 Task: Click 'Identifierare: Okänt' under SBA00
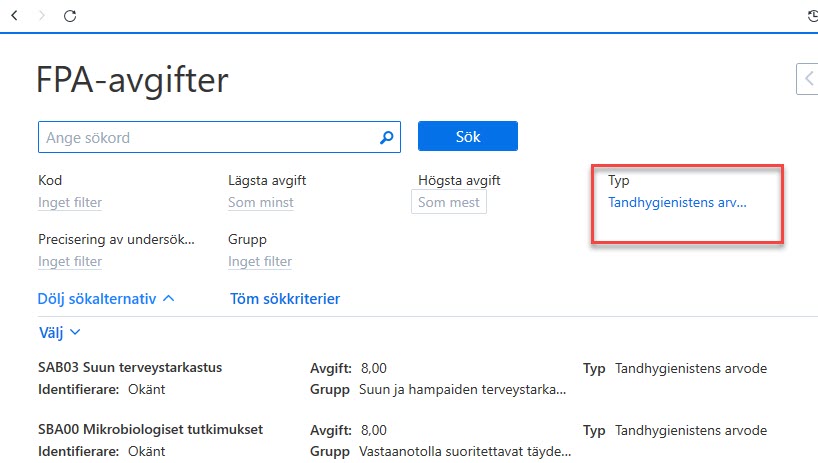point(102,452)
